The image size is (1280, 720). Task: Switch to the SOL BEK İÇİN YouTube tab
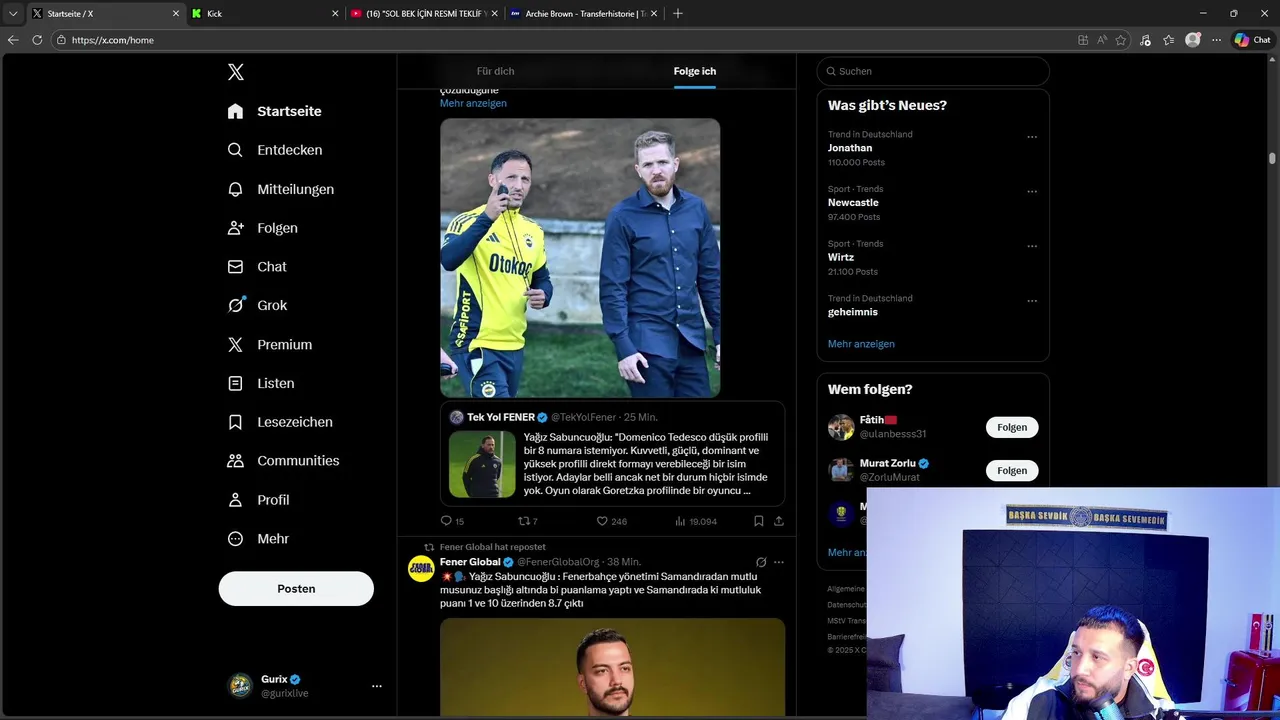coord(424,13)
